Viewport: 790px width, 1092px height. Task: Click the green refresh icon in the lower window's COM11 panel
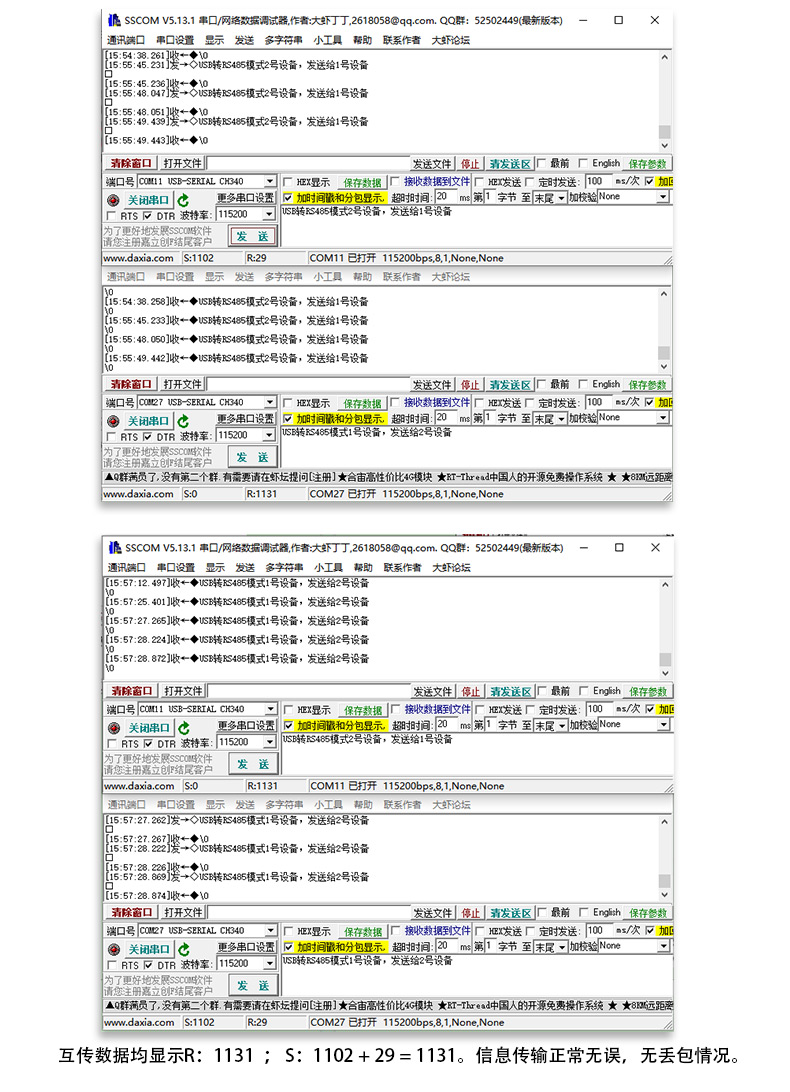coord(183,728)
